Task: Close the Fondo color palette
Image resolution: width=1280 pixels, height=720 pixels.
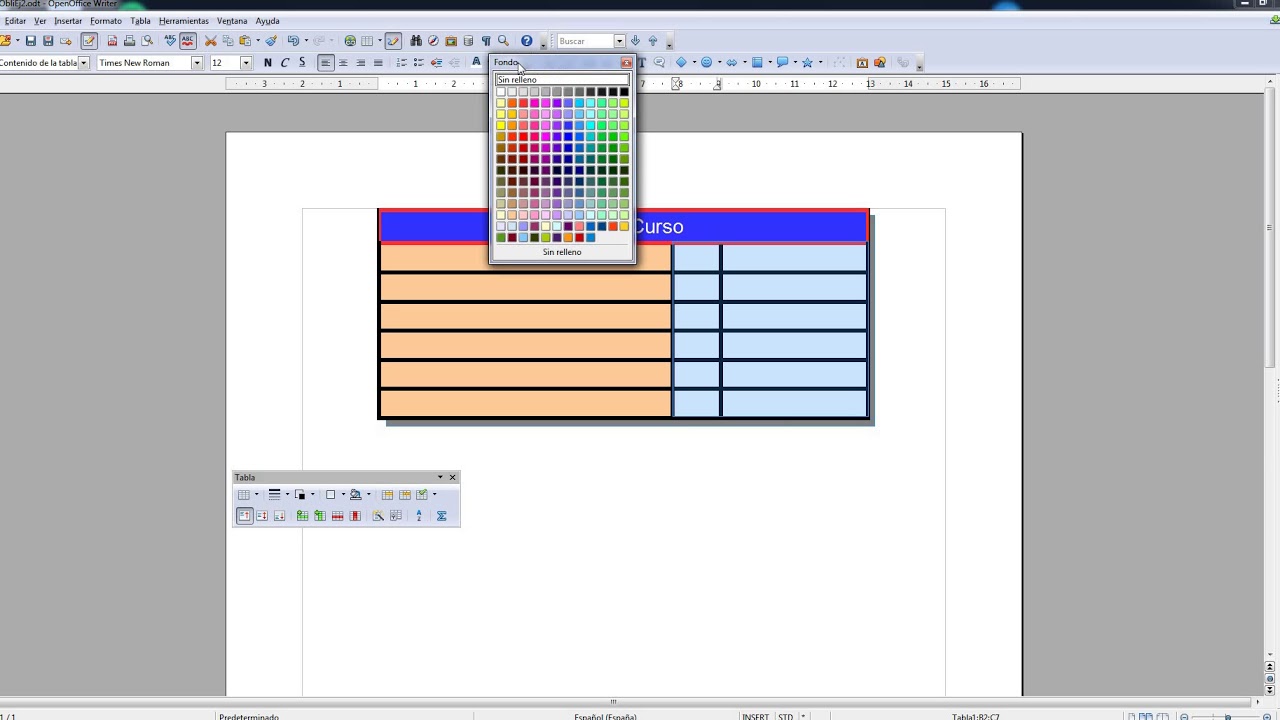Action: pyautogui.click(x=626, y=63)
